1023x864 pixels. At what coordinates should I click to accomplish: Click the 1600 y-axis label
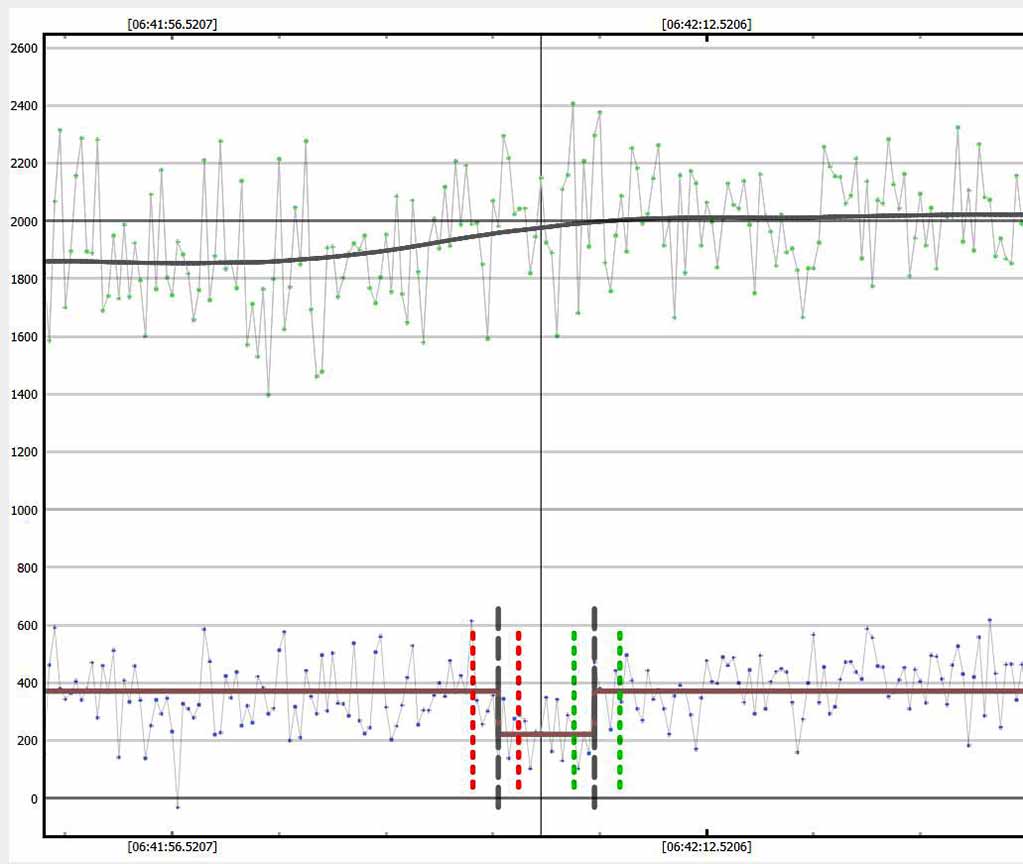[x=24, y=337]
